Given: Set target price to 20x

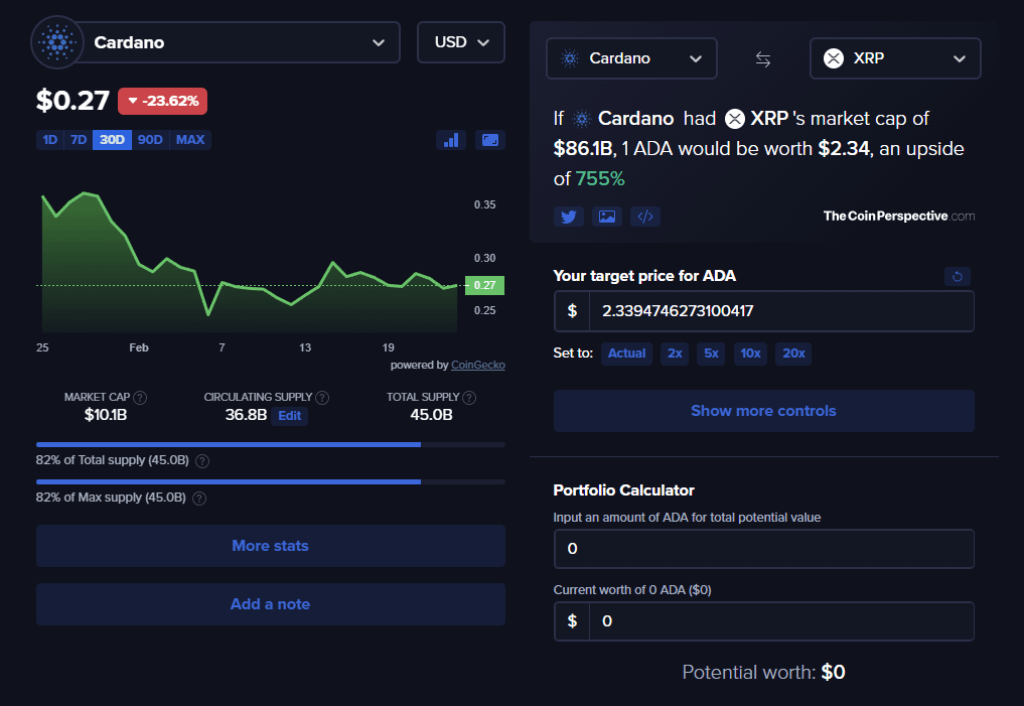Looking at the screenshot, I should click(x=793, y=353).
